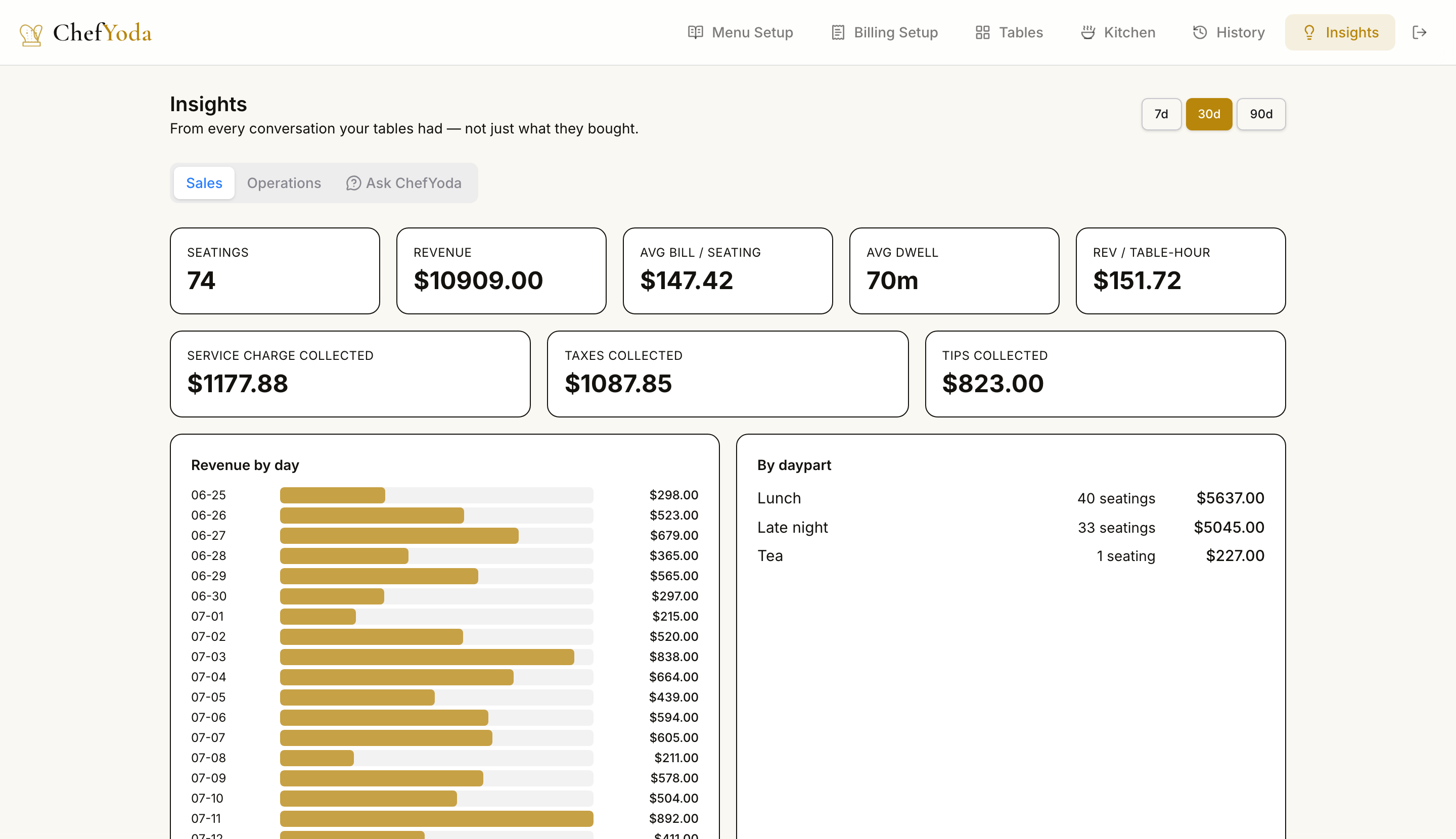
Task: Click the Ask ChefYoda chat bubble icon
Action: [353, 183]
